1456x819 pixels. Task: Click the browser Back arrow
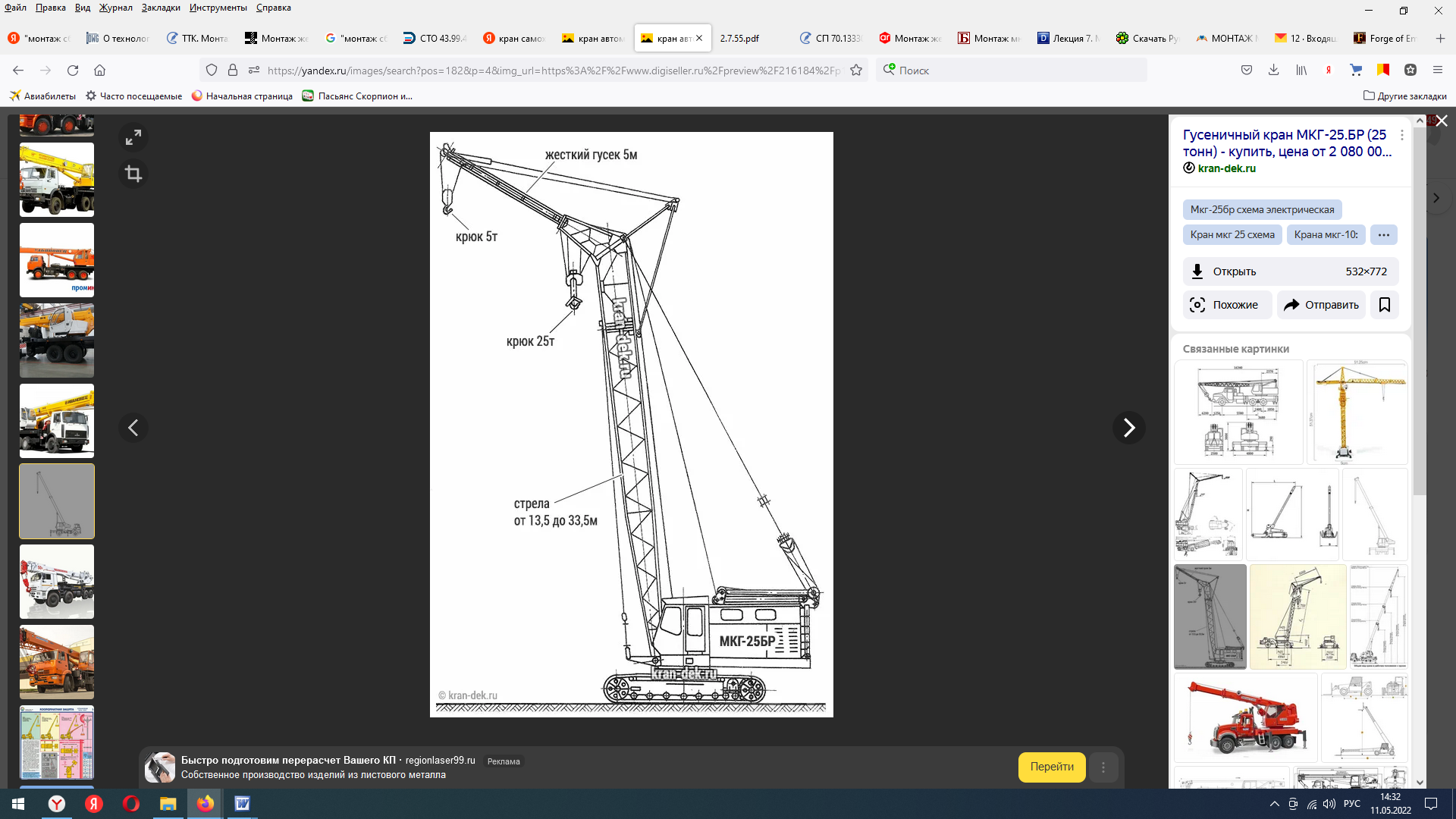click(18, 70)
